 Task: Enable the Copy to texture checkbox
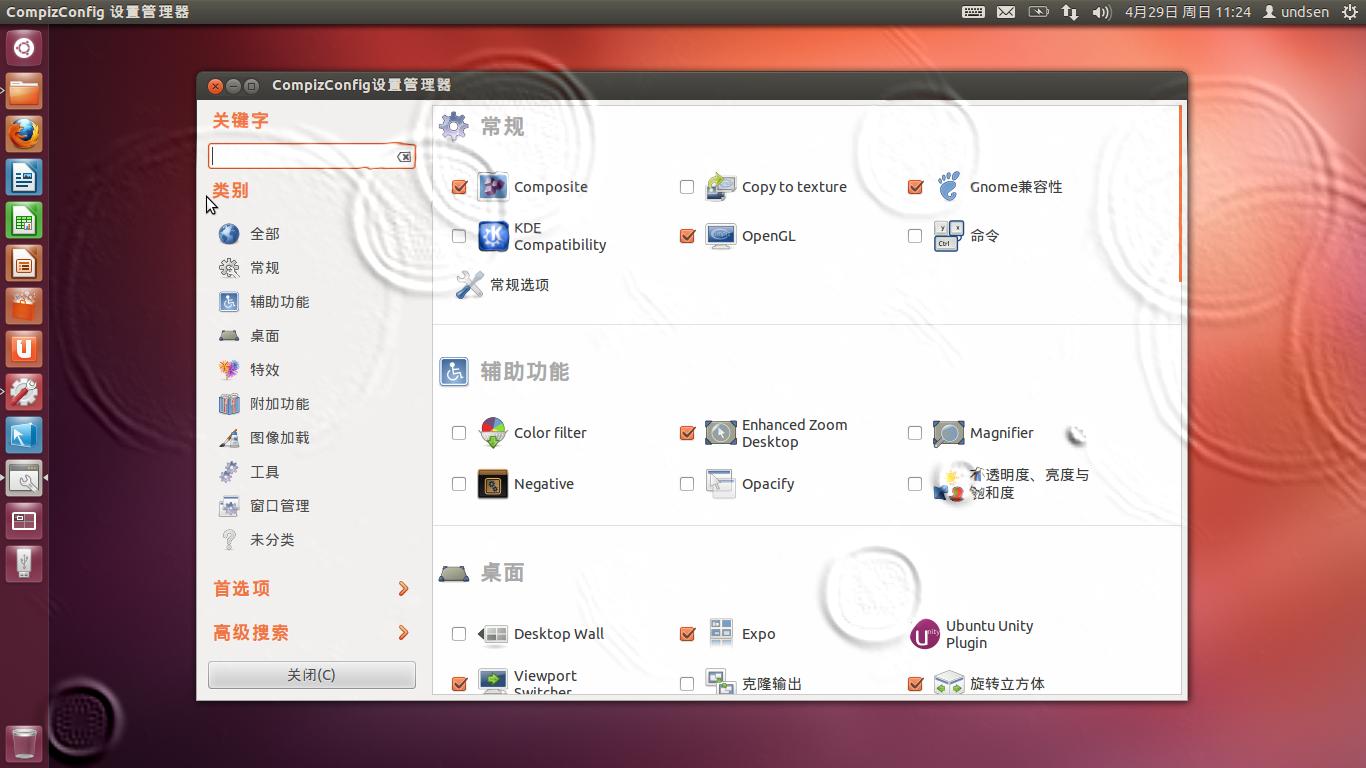(x=687, y=187)
